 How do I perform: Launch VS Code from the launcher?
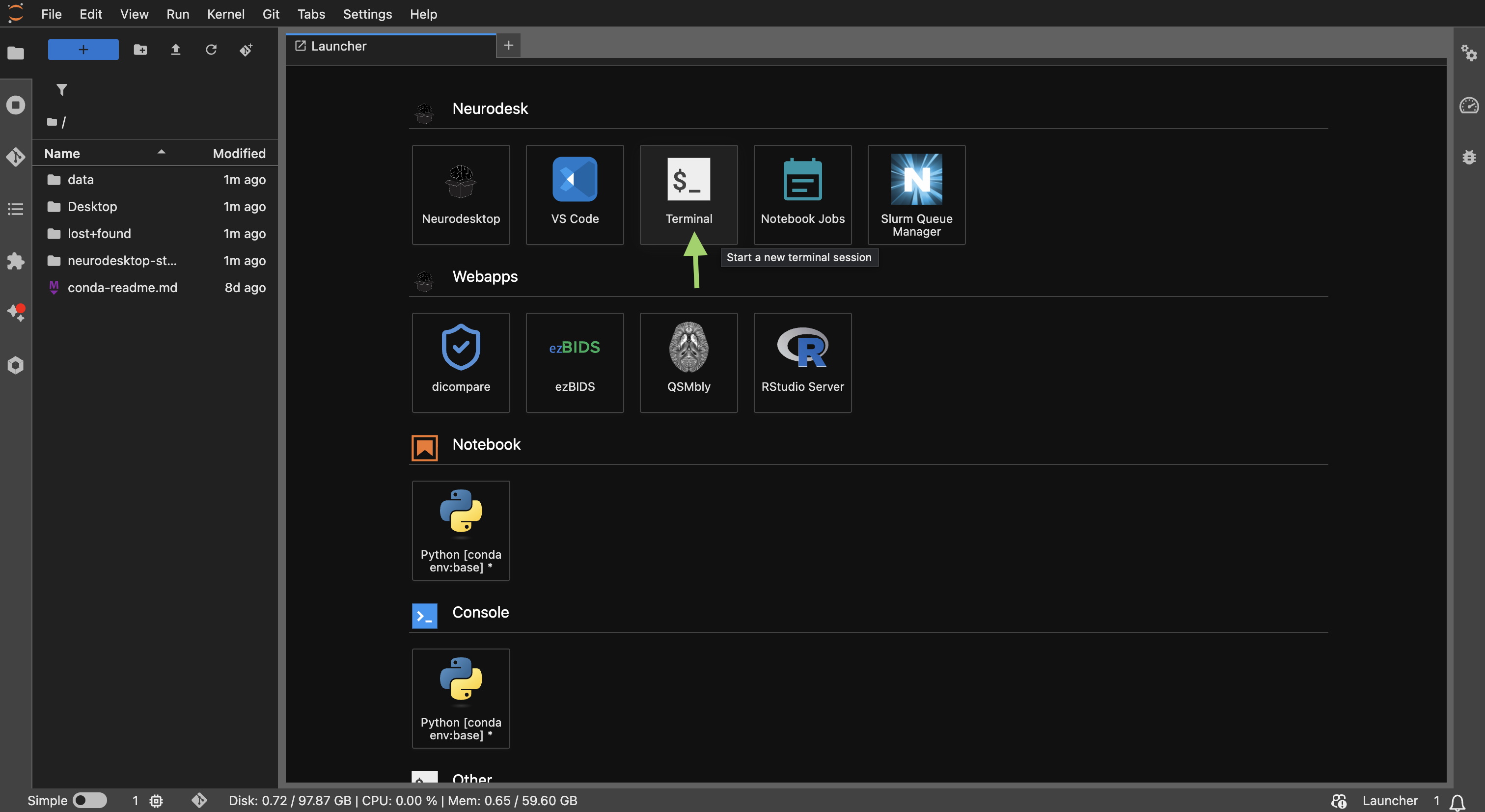click(574, 194)
